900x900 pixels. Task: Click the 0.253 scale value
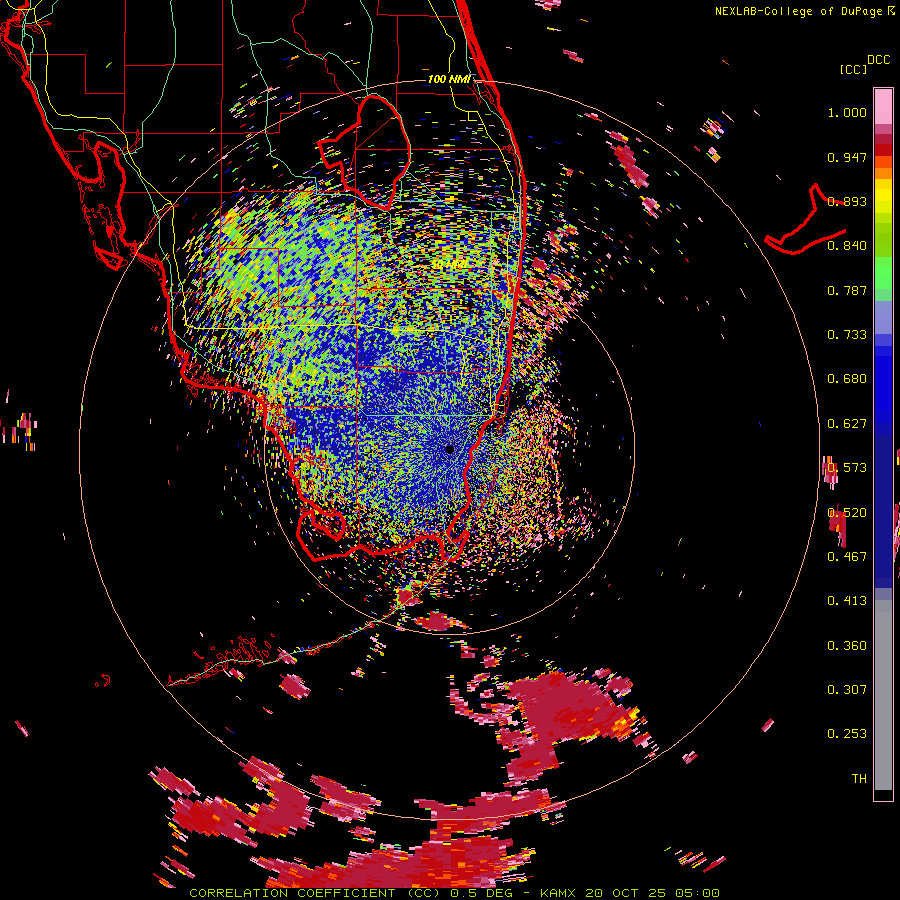click(847, 734)
